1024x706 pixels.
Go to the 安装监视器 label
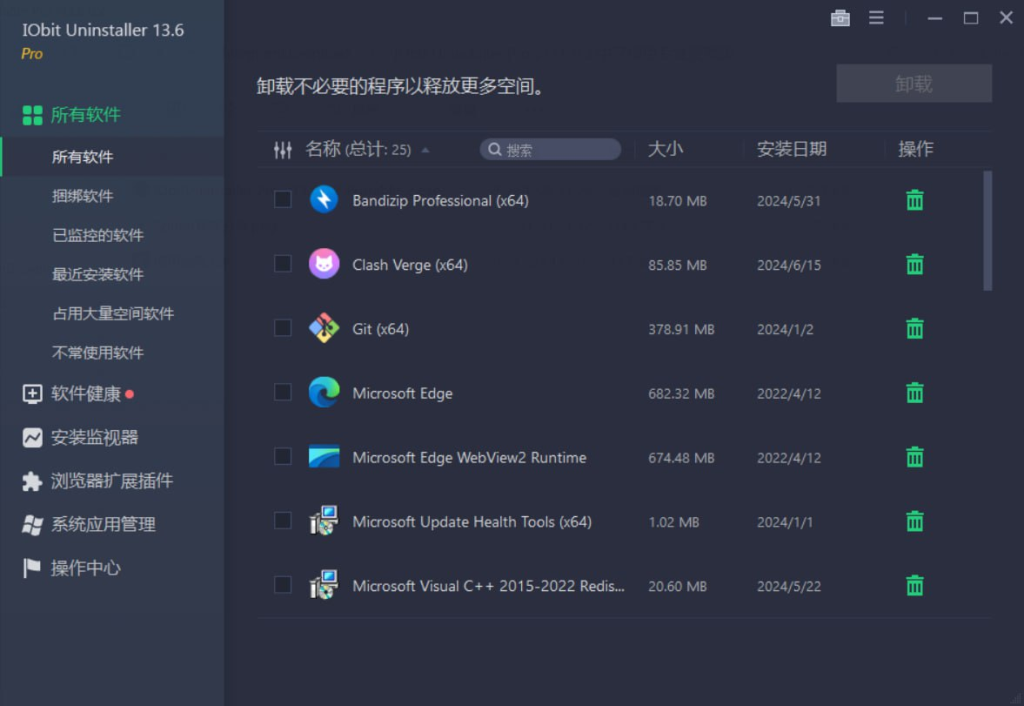(x=95, y=438)
